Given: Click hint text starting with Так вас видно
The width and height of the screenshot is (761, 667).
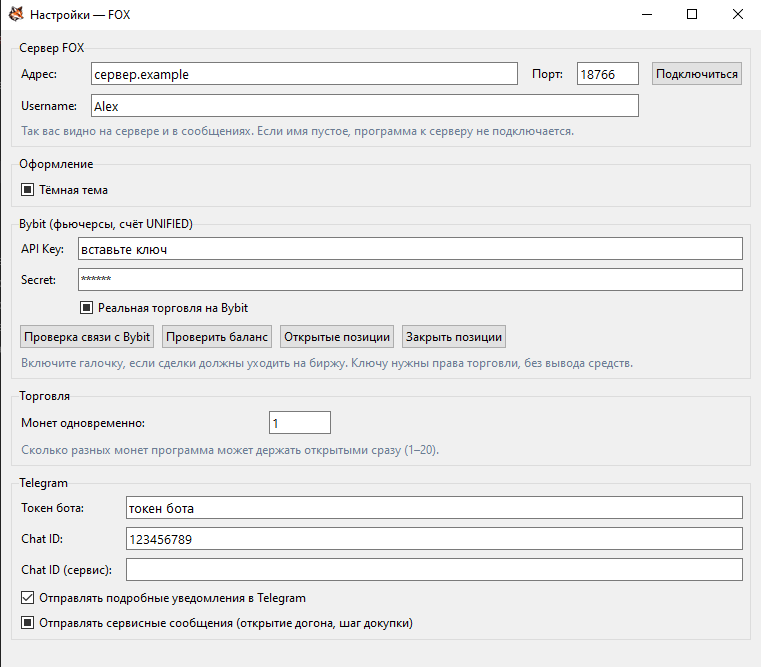Looking at the screenshot, I should click(297, 131).
